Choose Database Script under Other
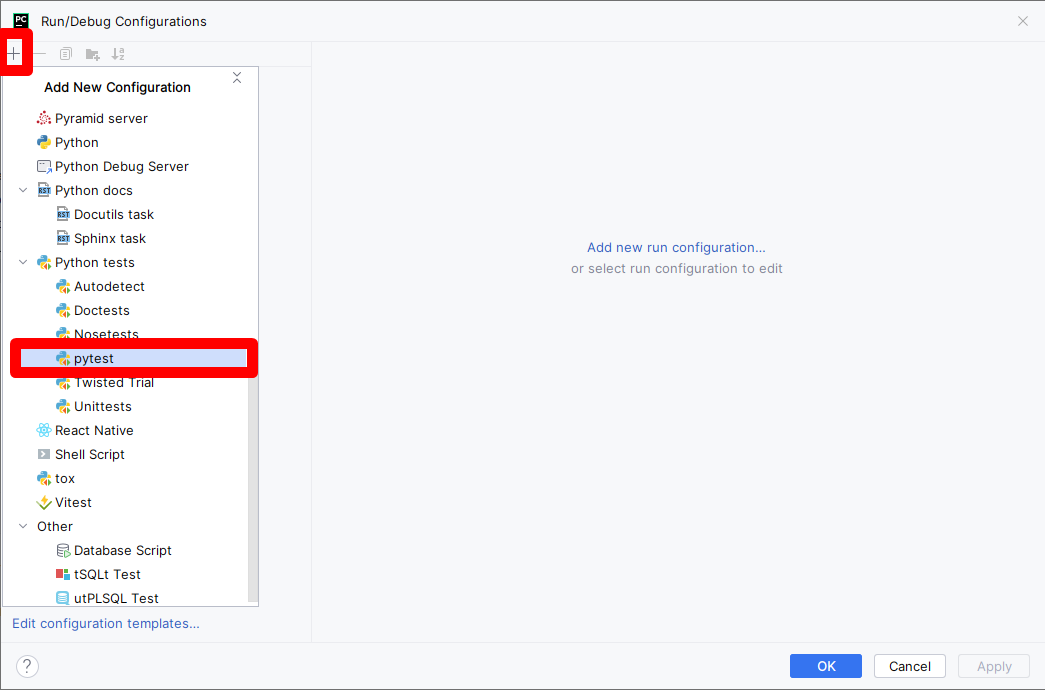 point(123,550)
